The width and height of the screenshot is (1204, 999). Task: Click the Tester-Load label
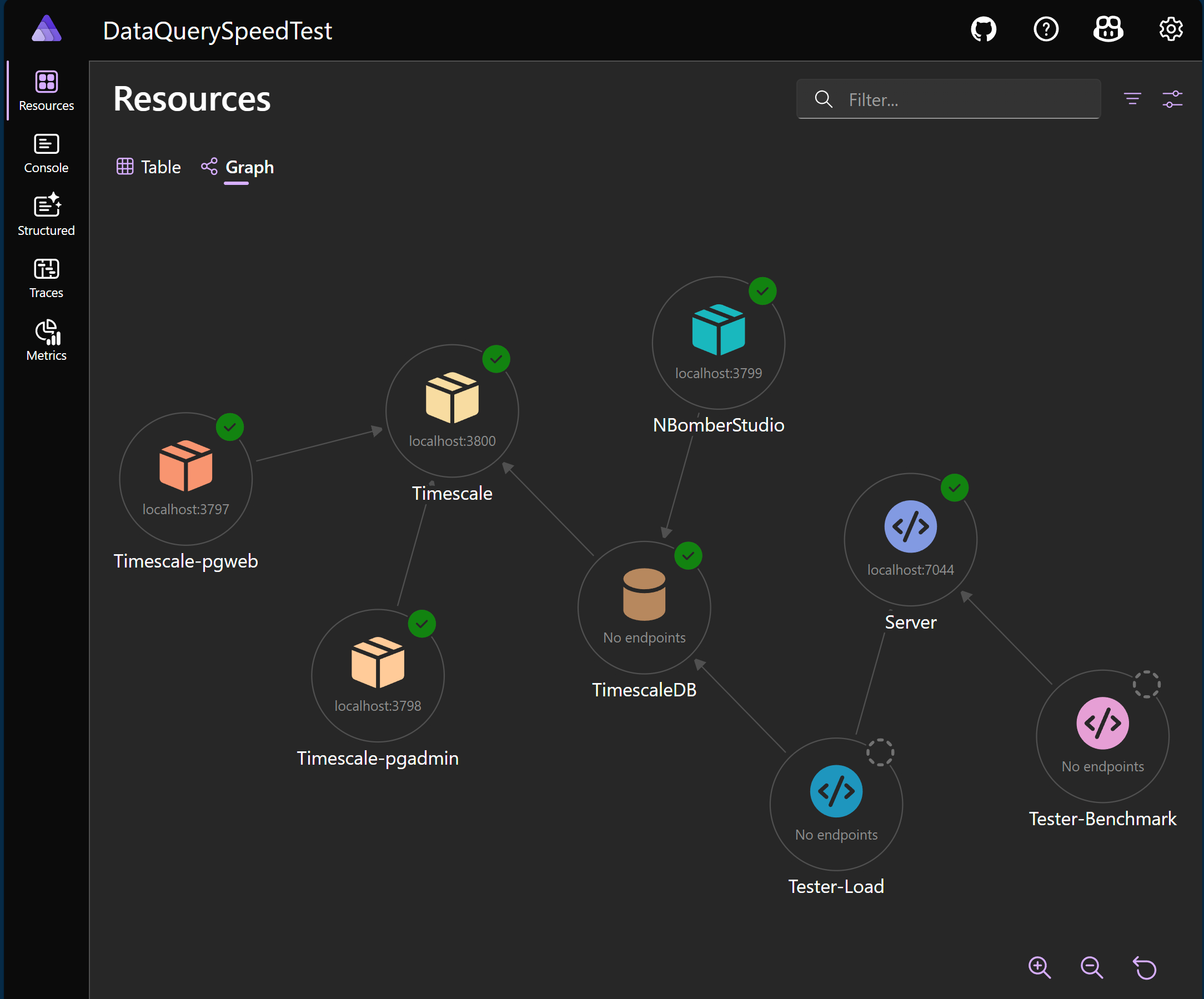(x=836, y=887)
